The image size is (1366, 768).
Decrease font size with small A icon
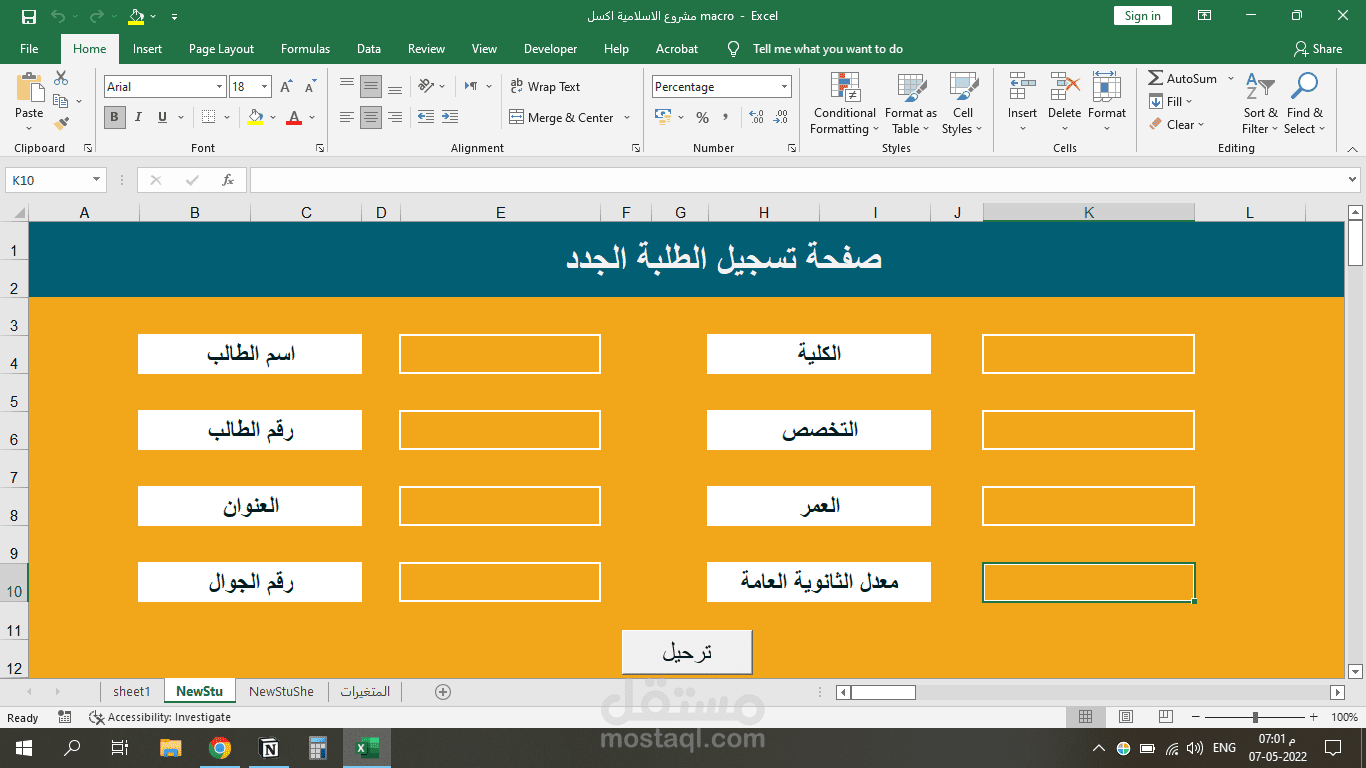(311, 87)
